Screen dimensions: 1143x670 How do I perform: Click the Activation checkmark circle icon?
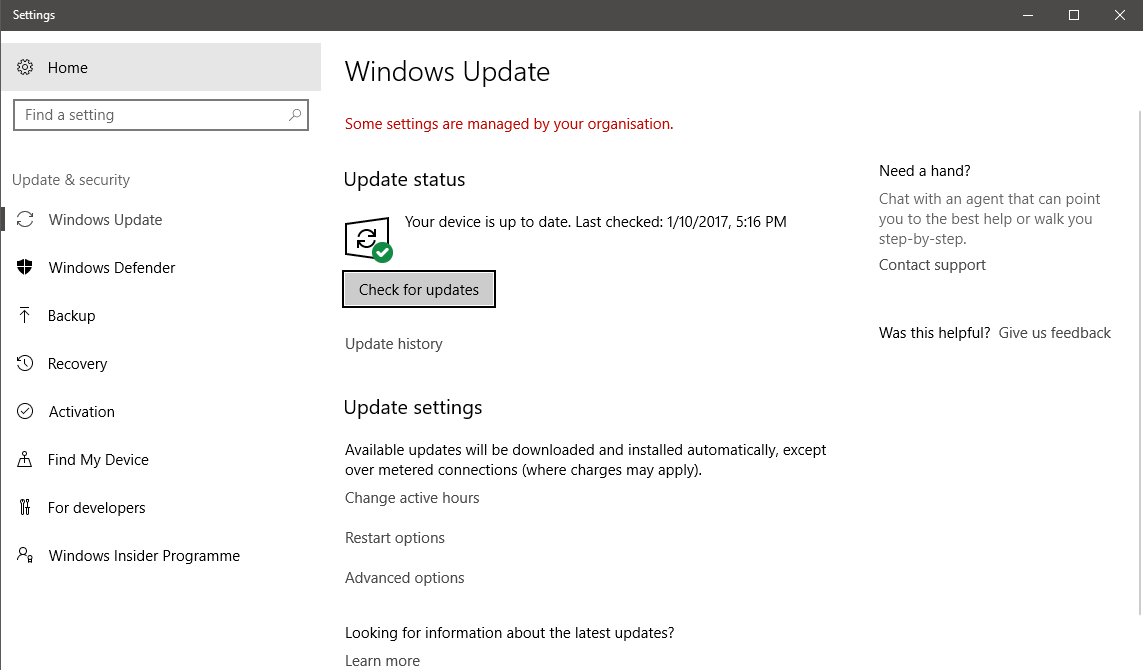coord(25,411)
